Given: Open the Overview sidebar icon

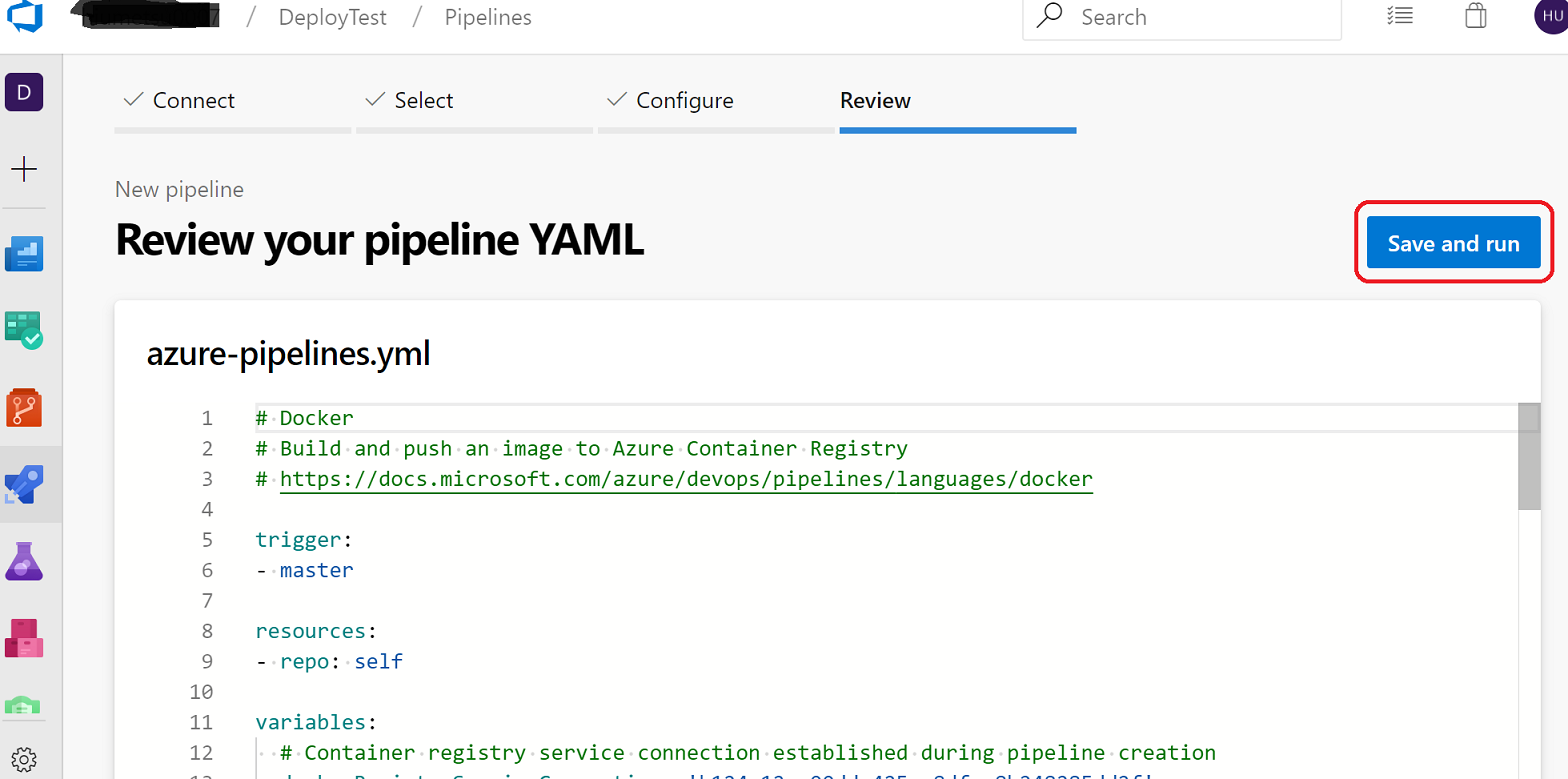Looking at the screenshot, I should 24,253.
